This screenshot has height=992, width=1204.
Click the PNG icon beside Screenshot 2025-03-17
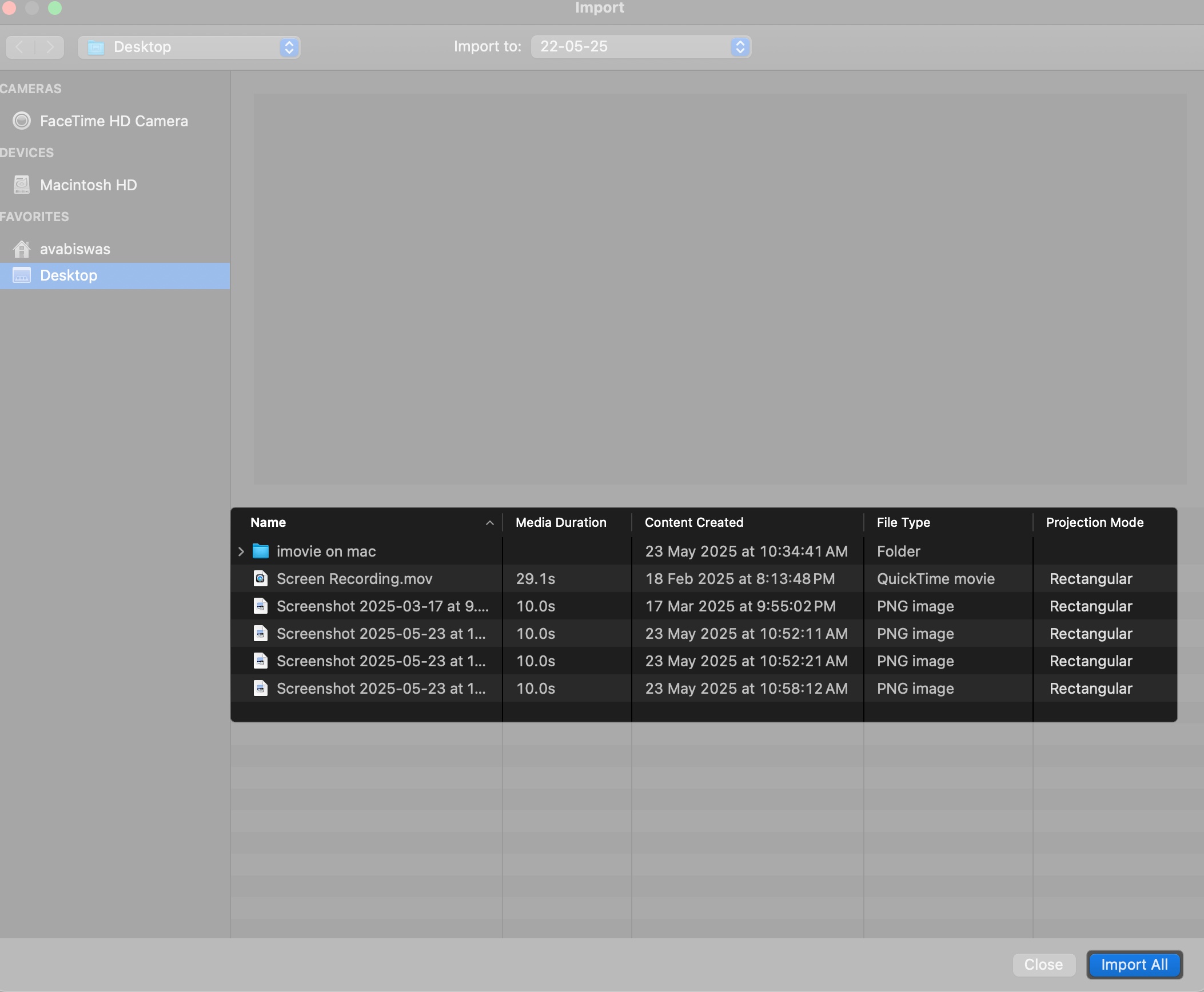tap(260, 606)
